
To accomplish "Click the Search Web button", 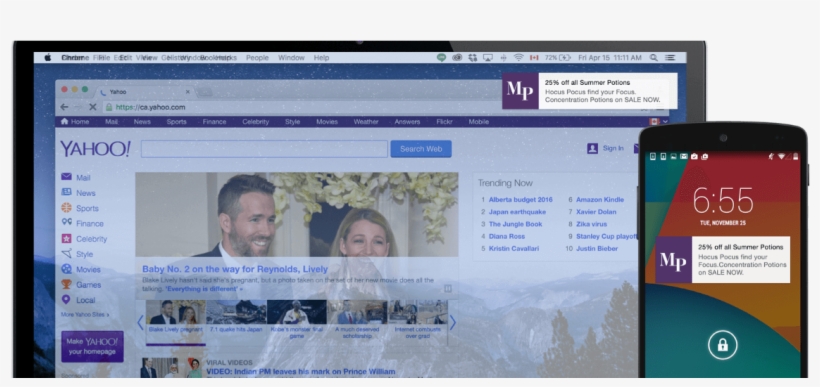I will point(421,149).
